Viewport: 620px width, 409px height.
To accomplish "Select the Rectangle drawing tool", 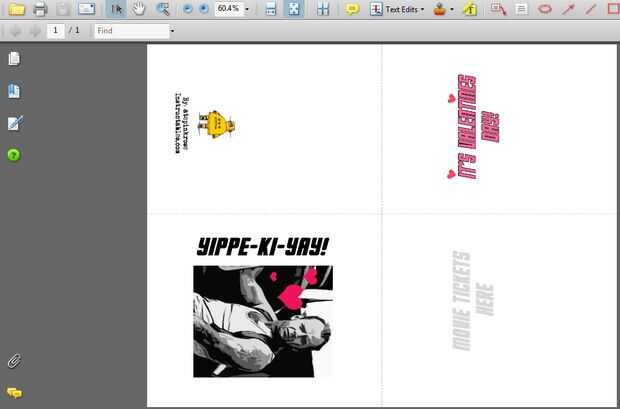I will [614, 8].
